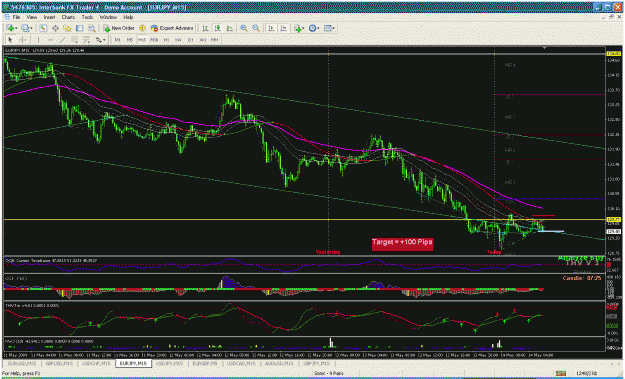Set timeframe to D1

click(x=191, y=39)
